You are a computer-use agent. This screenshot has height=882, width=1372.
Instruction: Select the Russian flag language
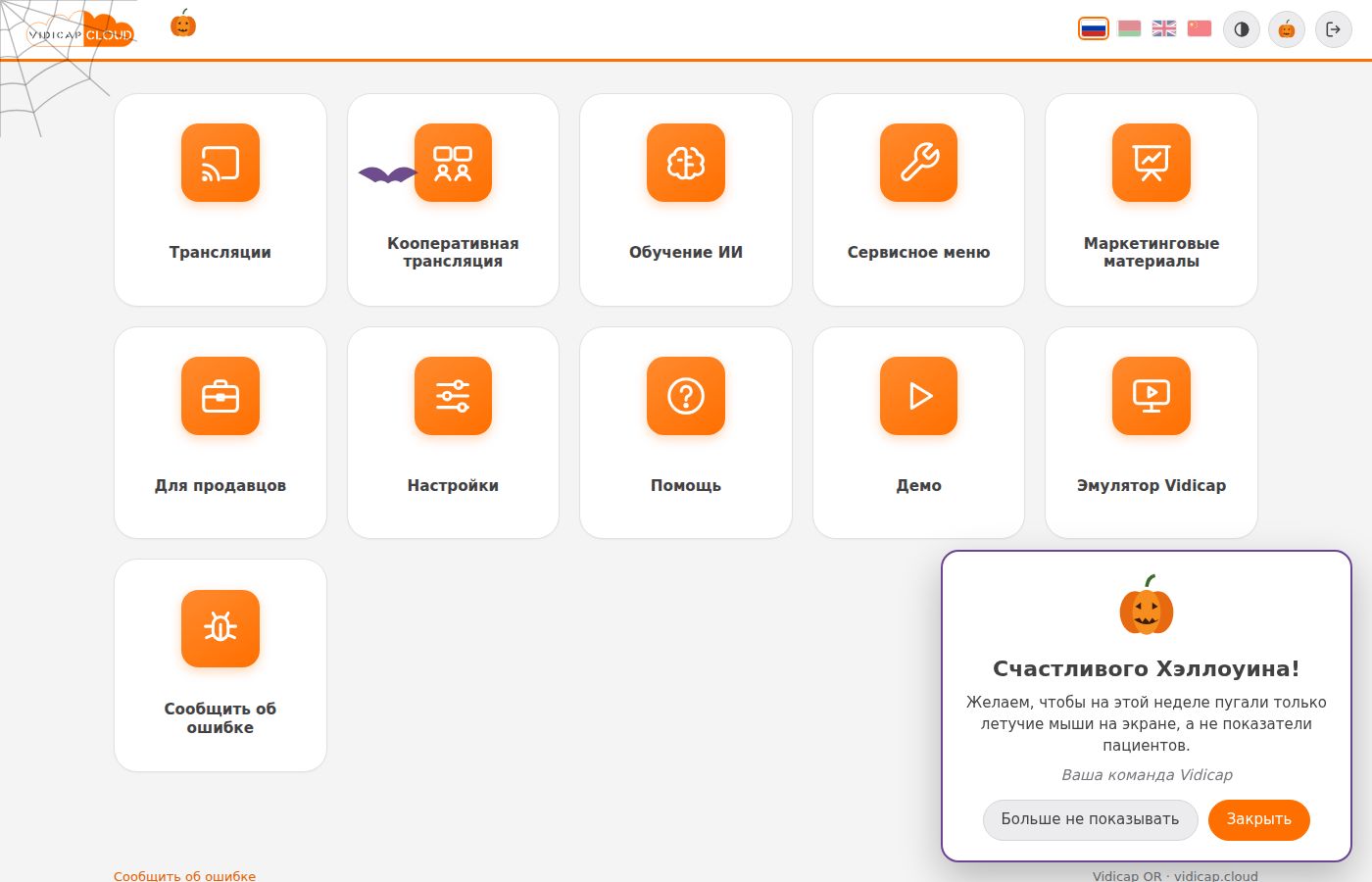click(1094, 28)
